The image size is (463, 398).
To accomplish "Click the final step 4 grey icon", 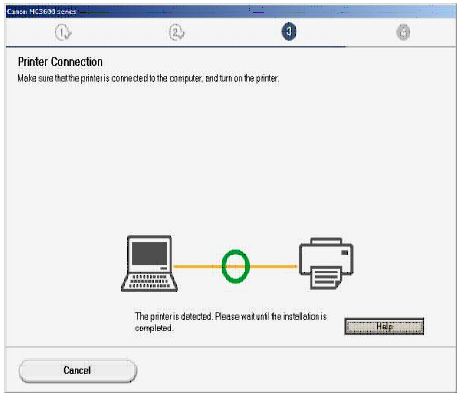I will click(403, 33).
